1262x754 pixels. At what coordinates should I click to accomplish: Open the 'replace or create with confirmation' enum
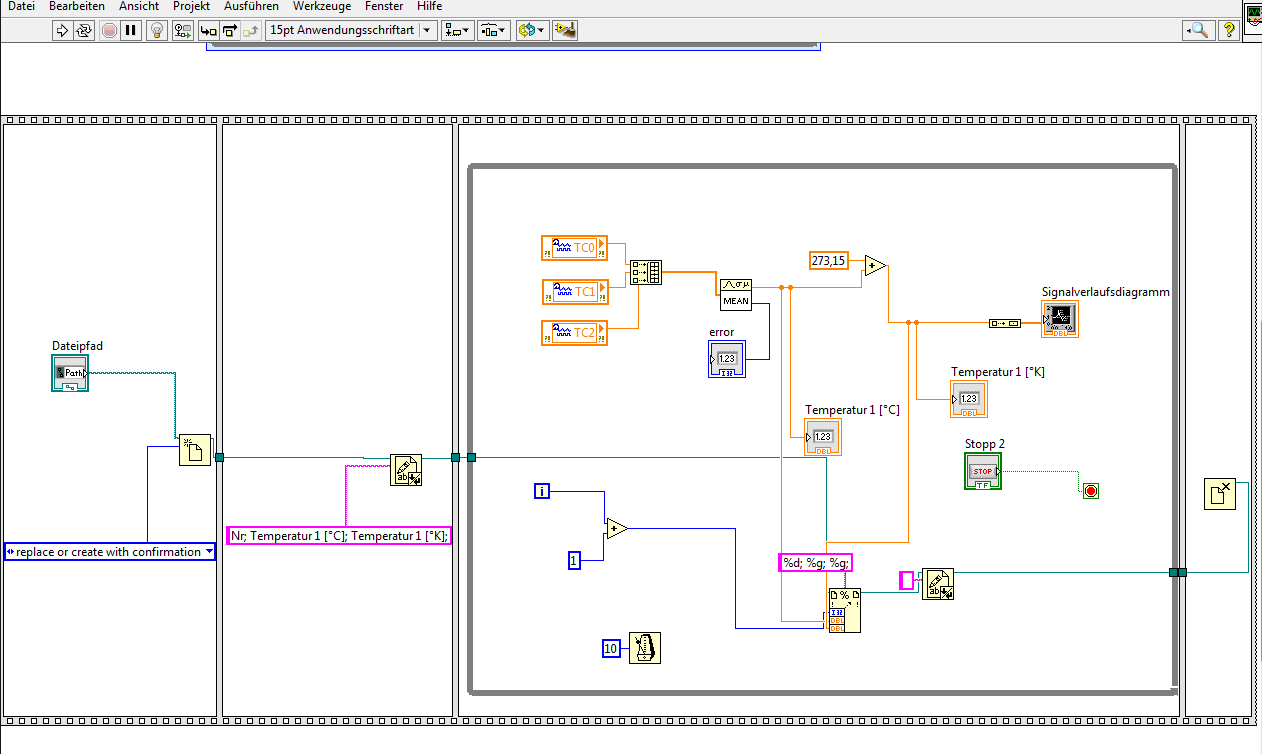[x=110, y=551]
